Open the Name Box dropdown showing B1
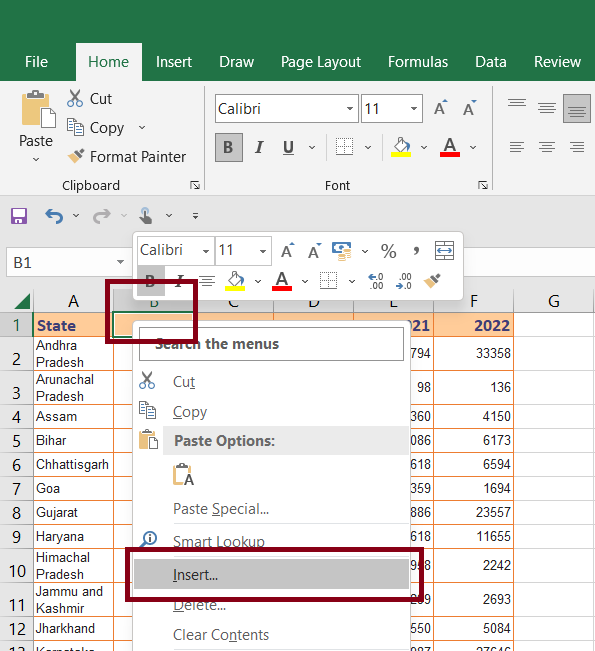 [120, 262]
